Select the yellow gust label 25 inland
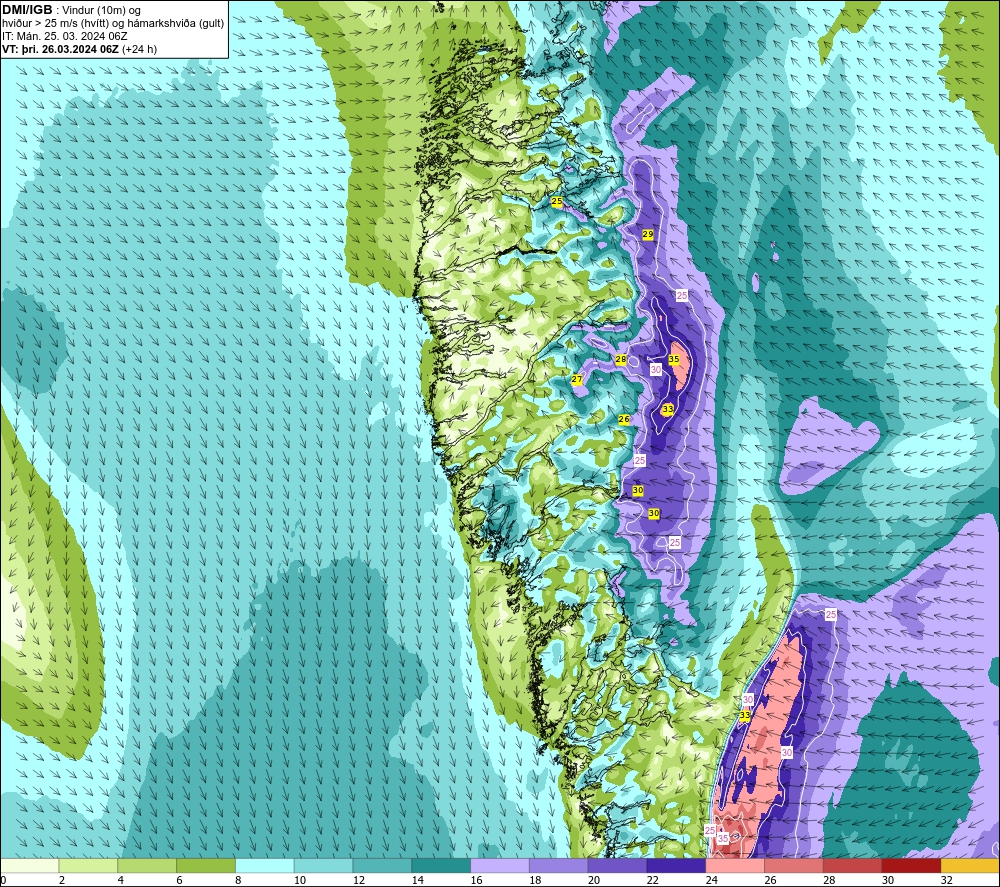This screenshot has width=1000, height=887. (x=557, y=202)
